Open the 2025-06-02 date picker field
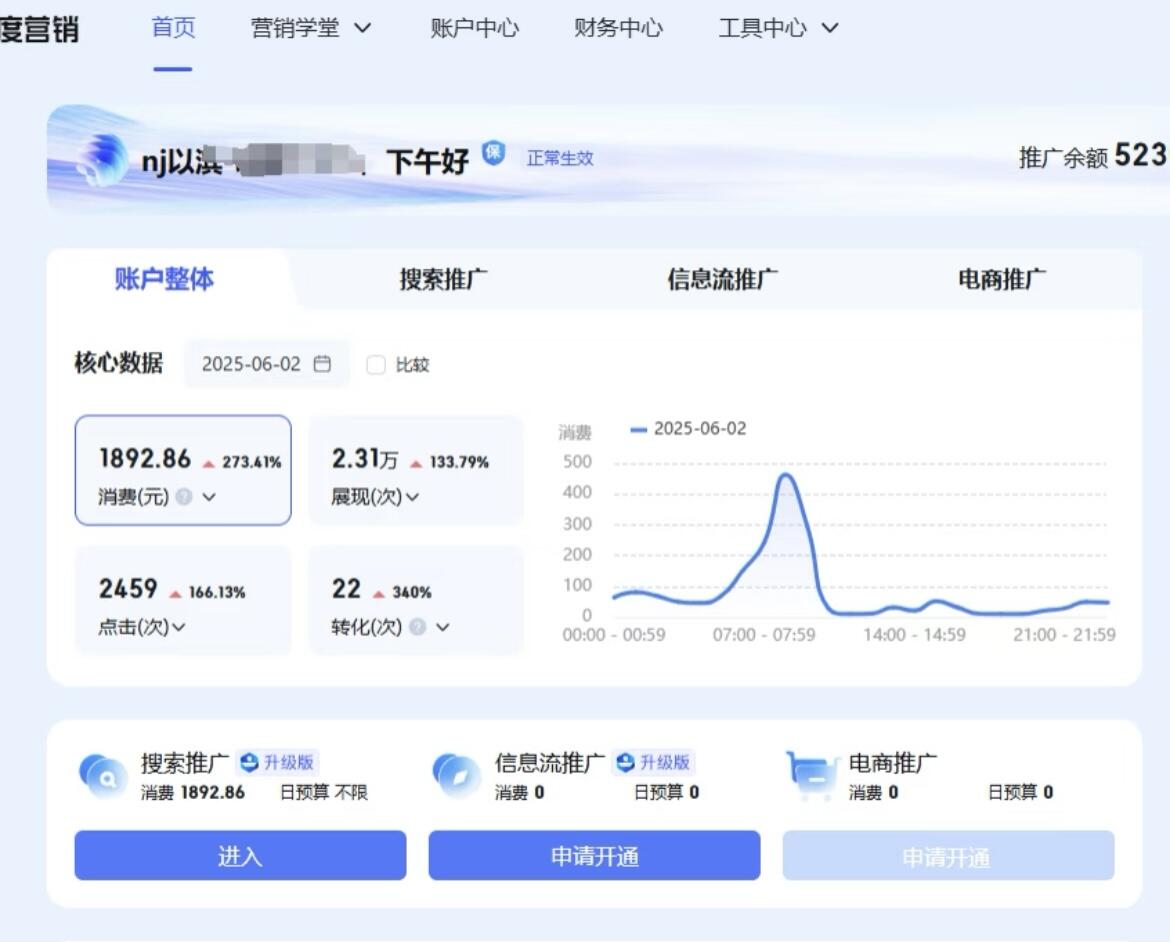The width and height of the screenshot is (1170, 942). coord(266,364)
